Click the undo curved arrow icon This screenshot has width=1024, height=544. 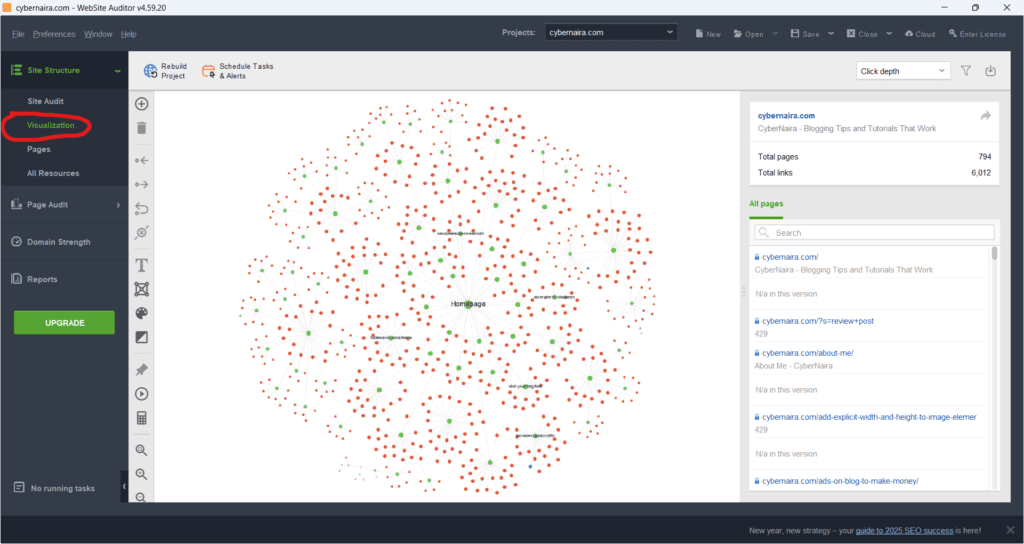pyautogui.click(x=141, y=208)
